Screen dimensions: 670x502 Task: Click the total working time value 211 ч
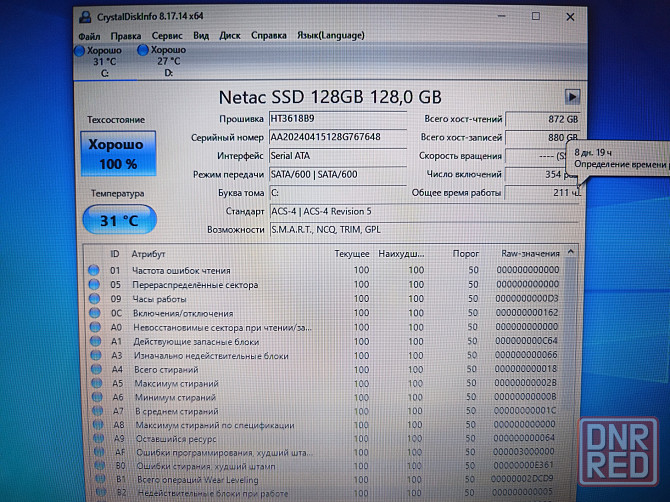542,193
